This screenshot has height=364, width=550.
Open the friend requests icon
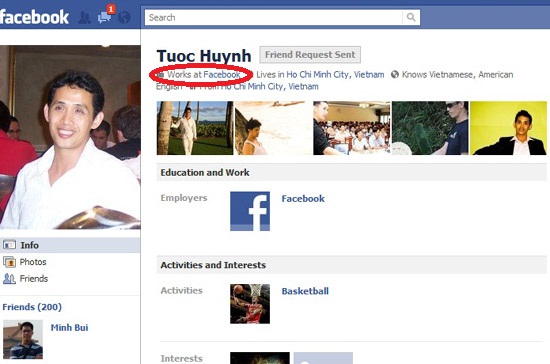tap(84, 18)
